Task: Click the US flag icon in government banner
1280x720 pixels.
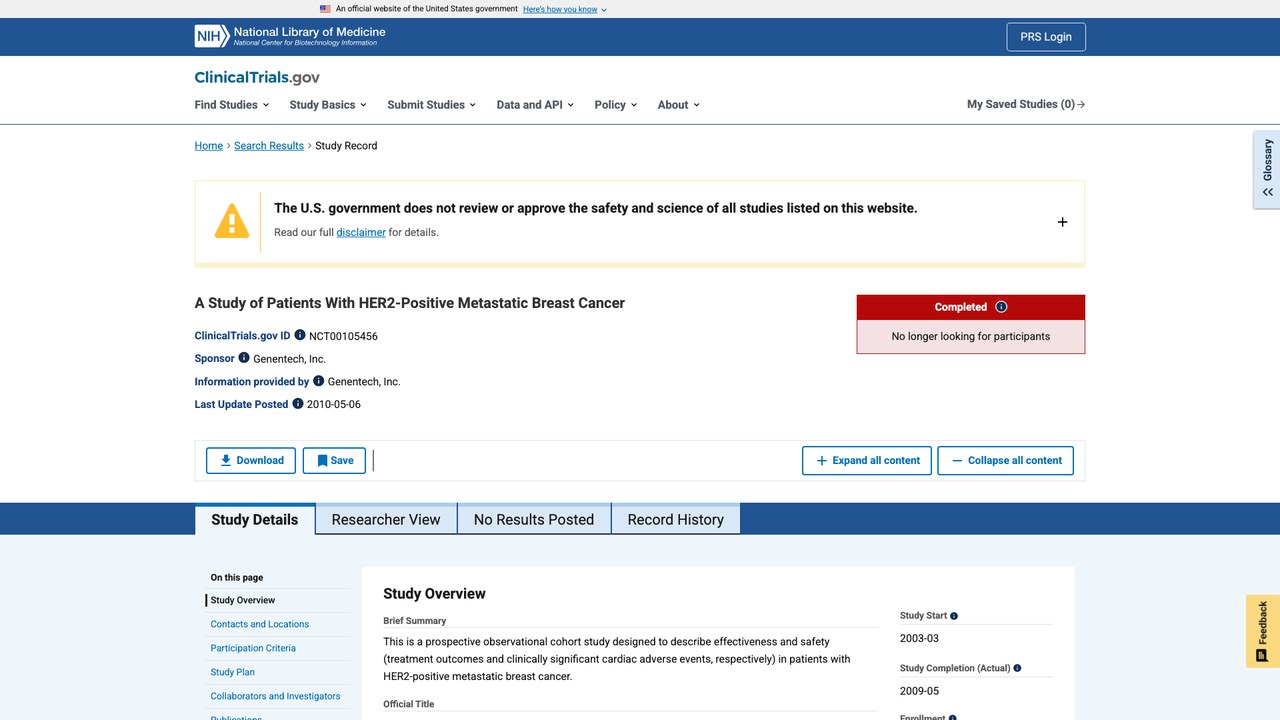Action: (325, 8)
